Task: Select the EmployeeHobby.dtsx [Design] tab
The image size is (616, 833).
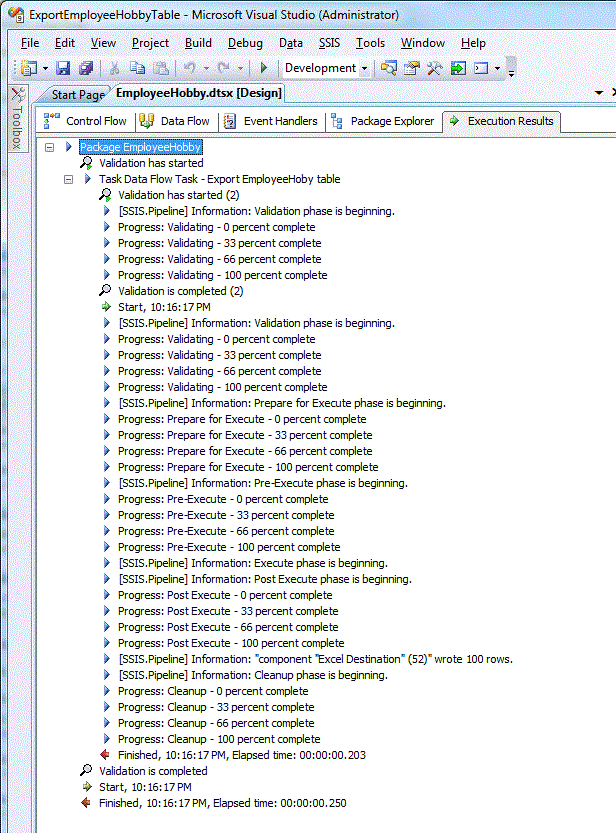Action: 199,94
